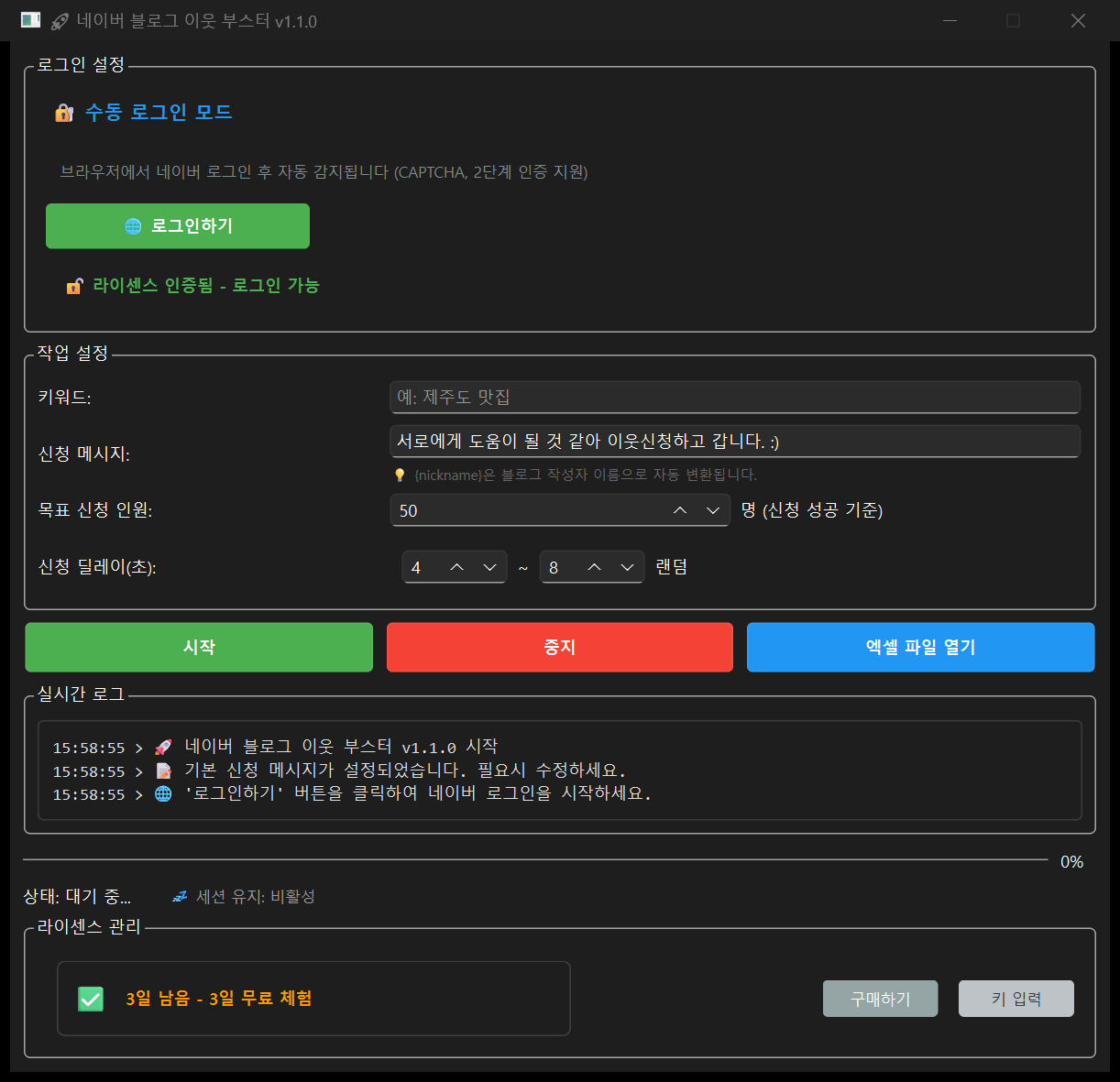Click the lock icon beside 수동 로그인 모드
The width and height of the screenshot is (1120, 1082).
click(x=64, y=113)
